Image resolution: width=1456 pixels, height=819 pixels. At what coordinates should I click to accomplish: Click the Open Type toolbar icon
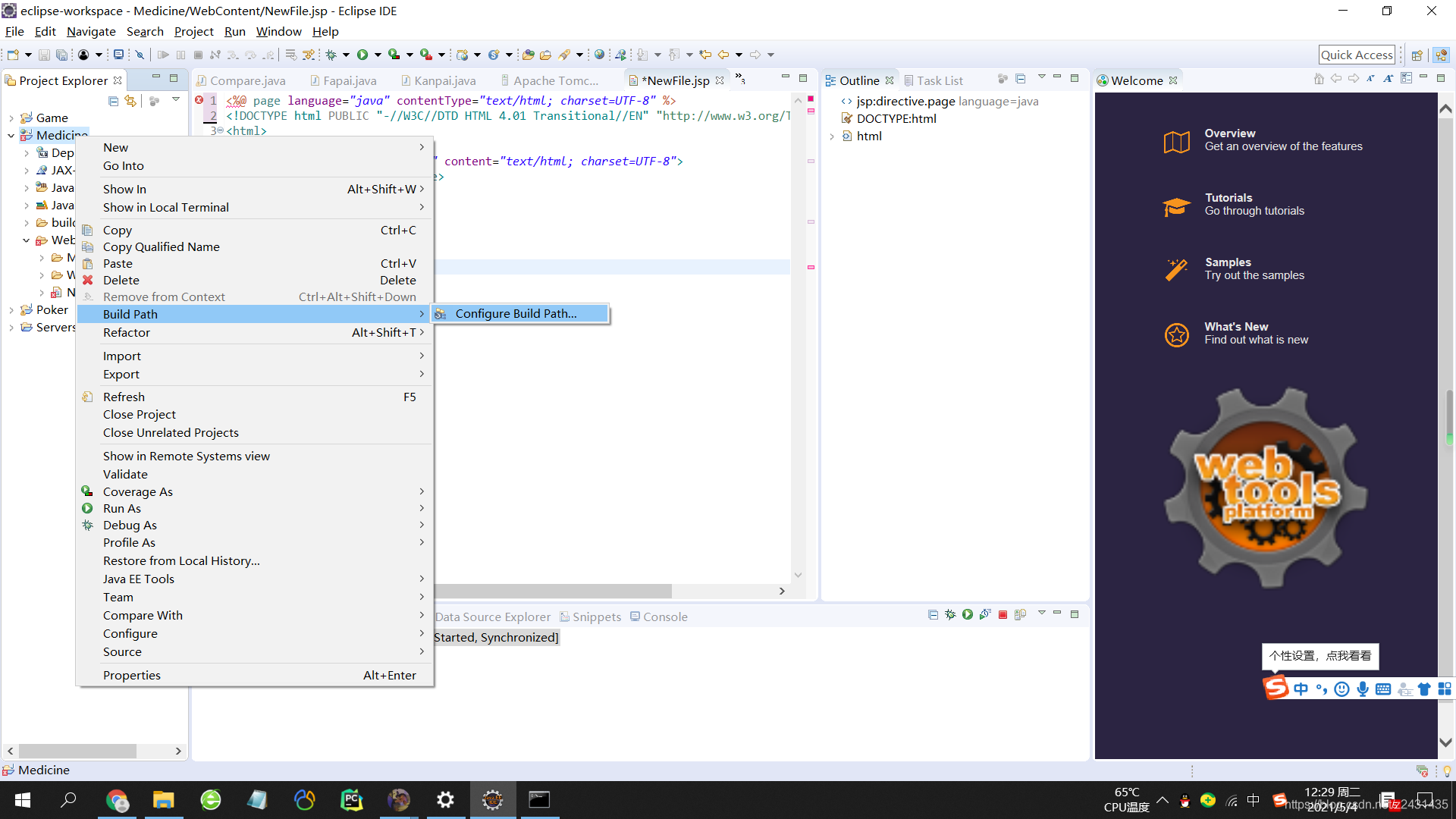(x=529, y=55)
